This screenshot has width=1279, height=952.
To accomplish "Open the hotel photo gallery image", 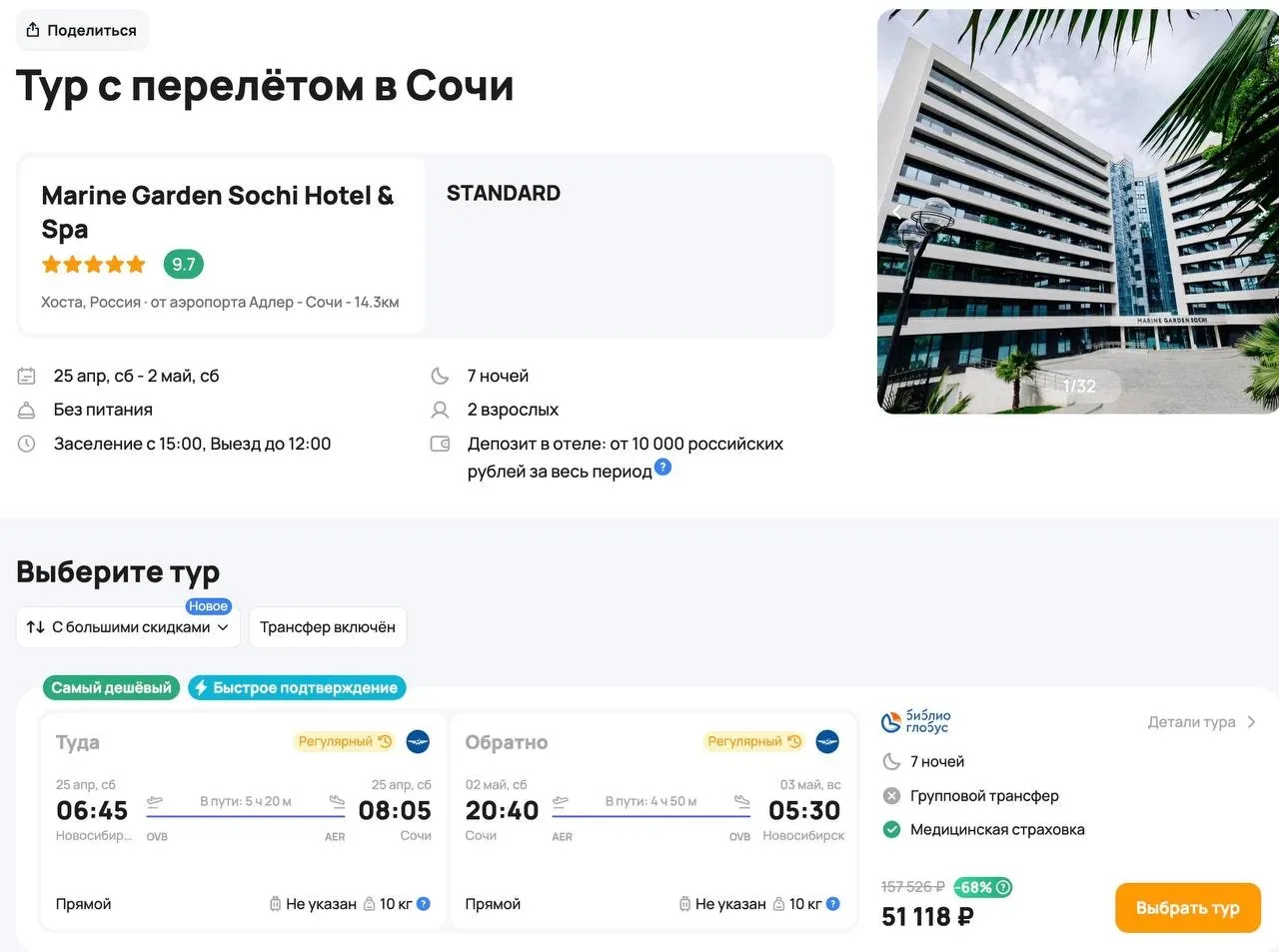I will click(x=1077, y=211).
